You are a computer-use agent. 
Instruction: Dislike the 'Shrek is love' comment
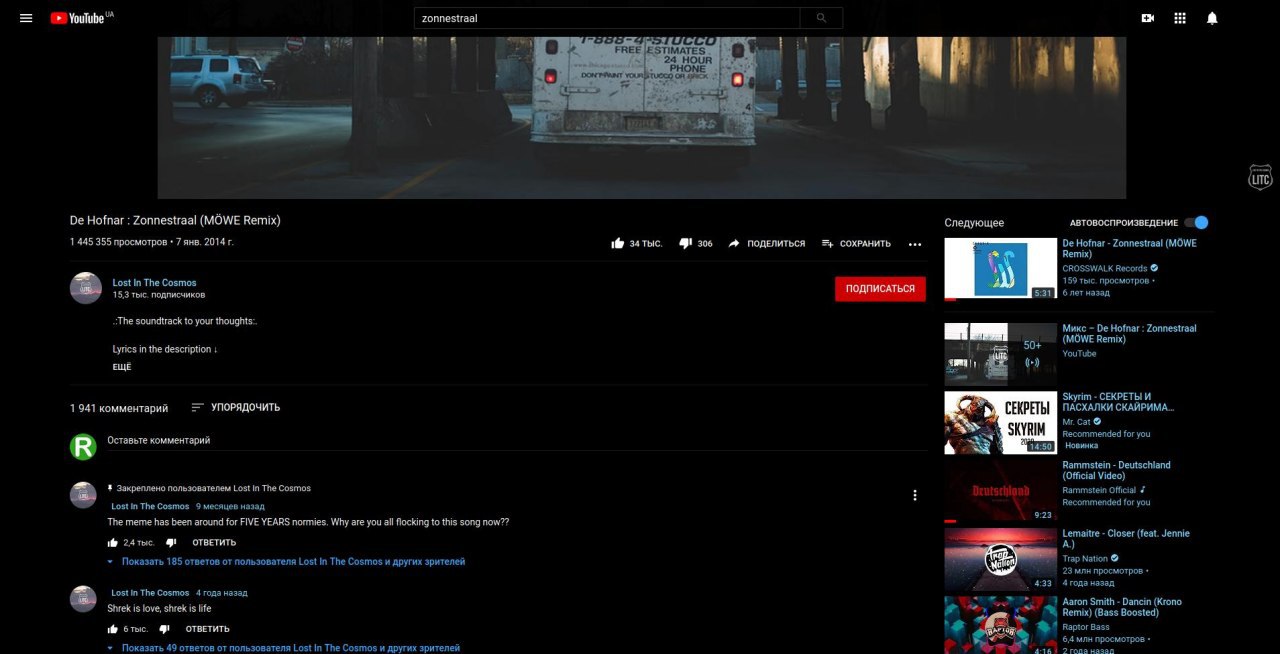[x=165, y=629]
